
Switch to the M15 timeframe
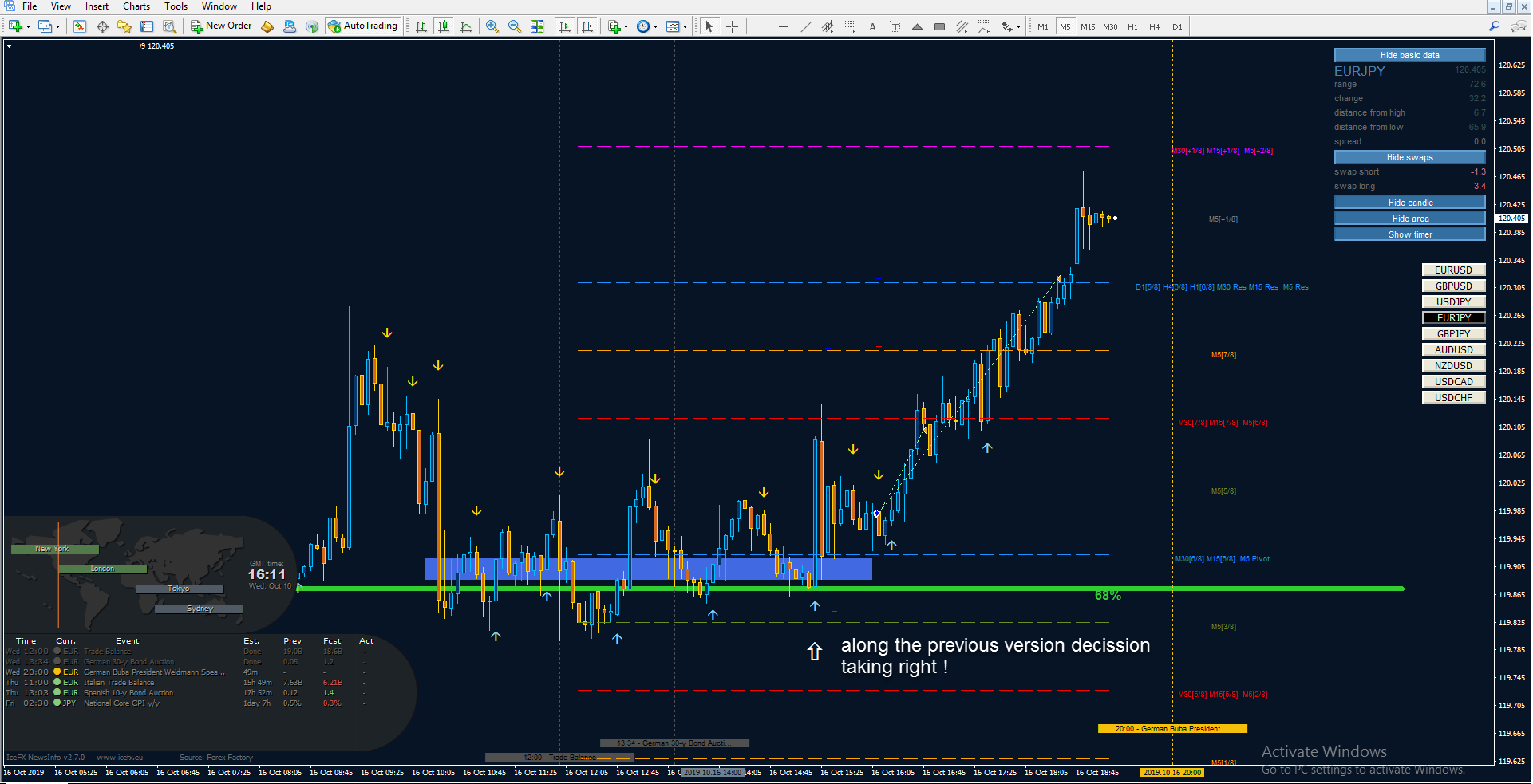[x=1088, y=26]
